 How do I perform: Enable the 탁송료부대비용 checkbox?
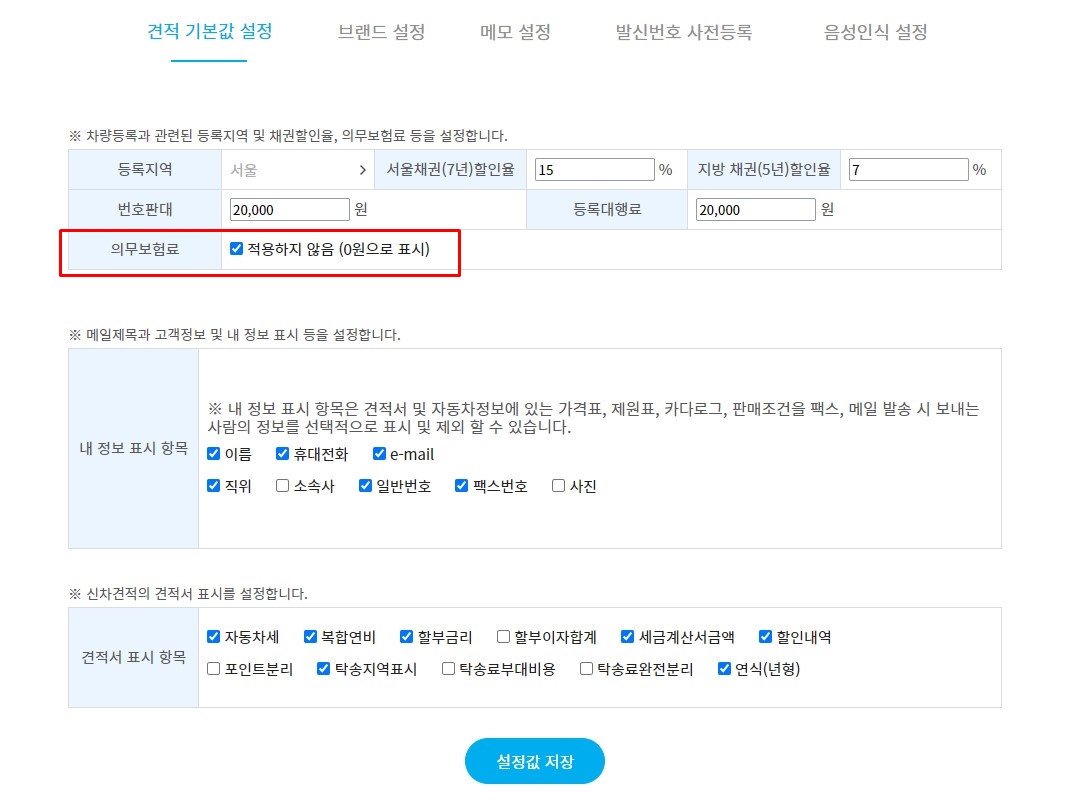[x=449, y=669]
